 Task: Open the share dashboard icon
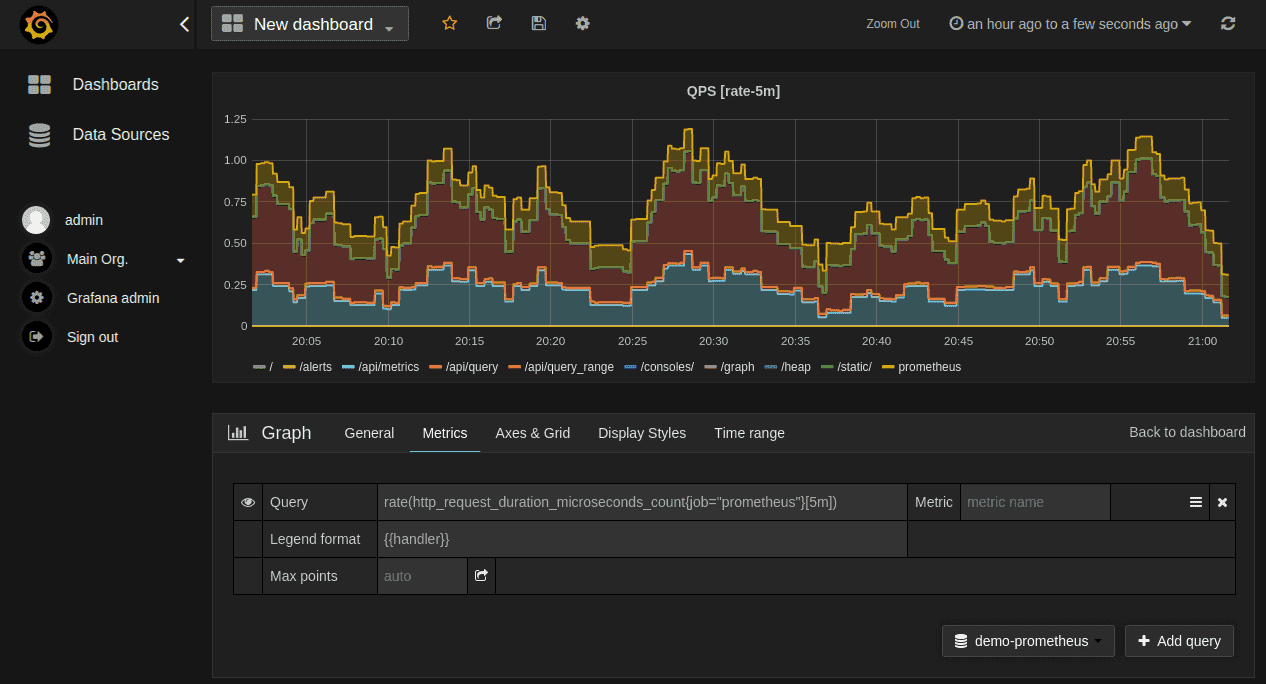[493, 23]
